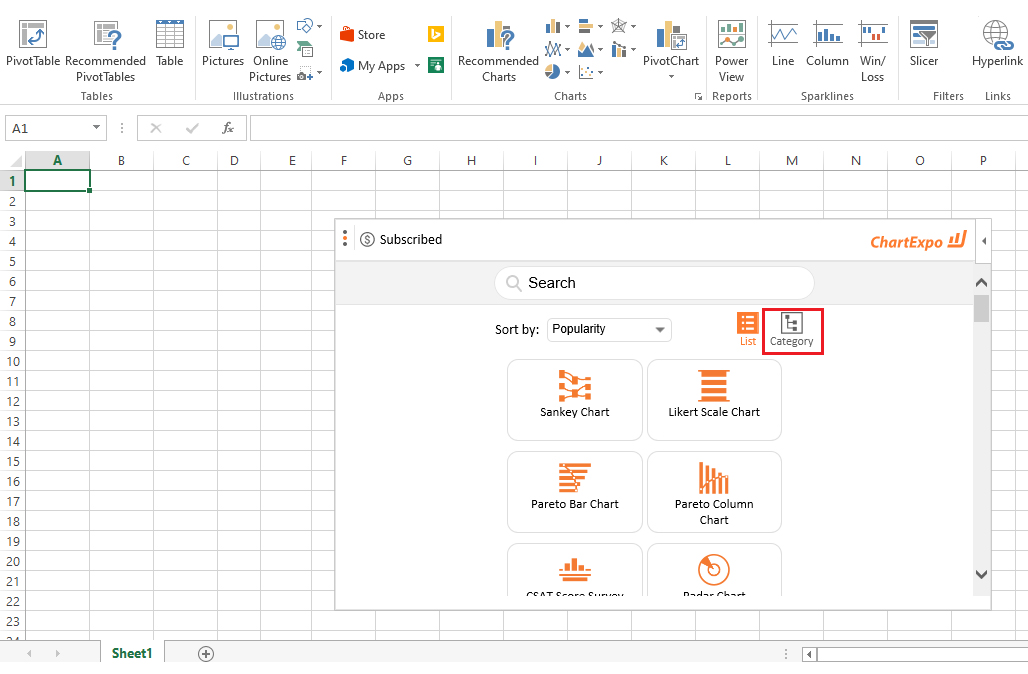Image resolution: width=1028 pixels, height=674 pixels.
Task: Expand the Shapes dropdown arrow
Action: (x=319, y=26)
